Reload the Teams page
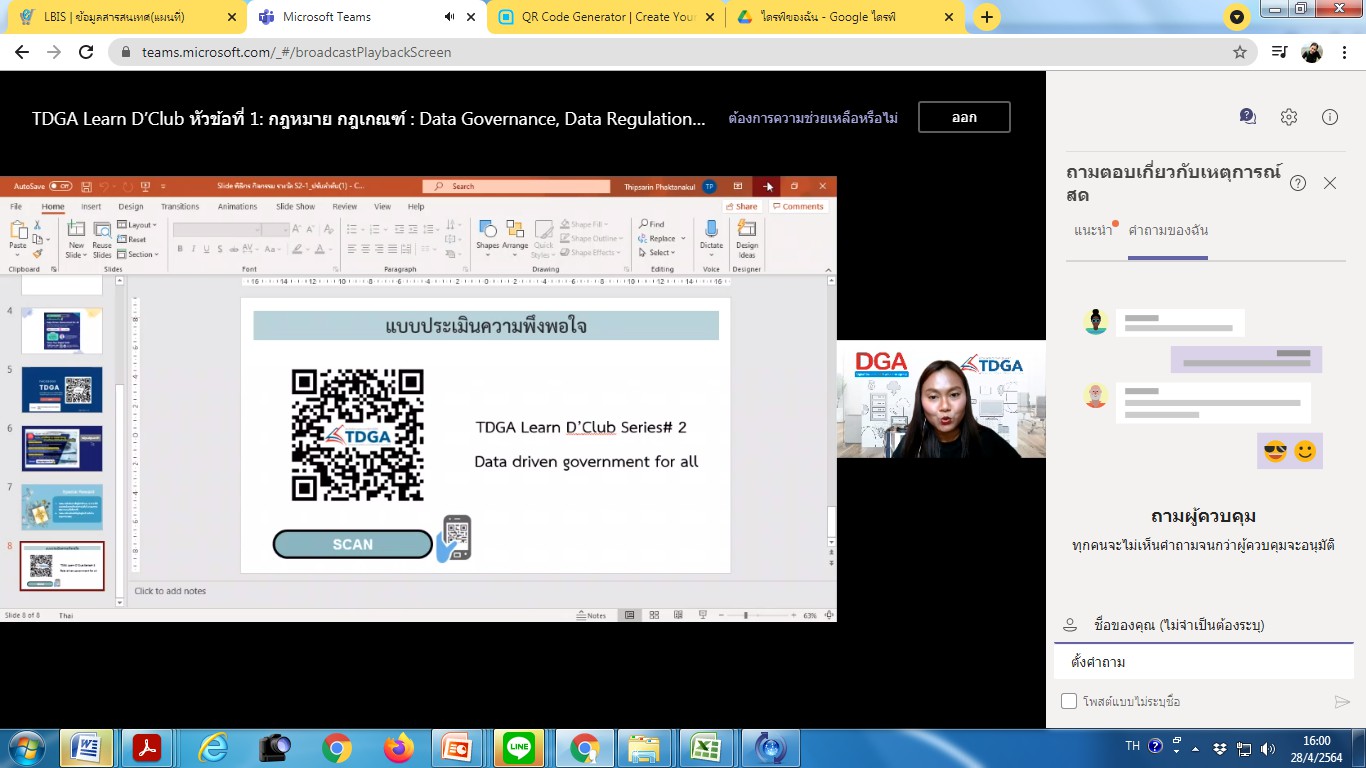This screenshot has width=1366, height=768. (x=86, y=52)
